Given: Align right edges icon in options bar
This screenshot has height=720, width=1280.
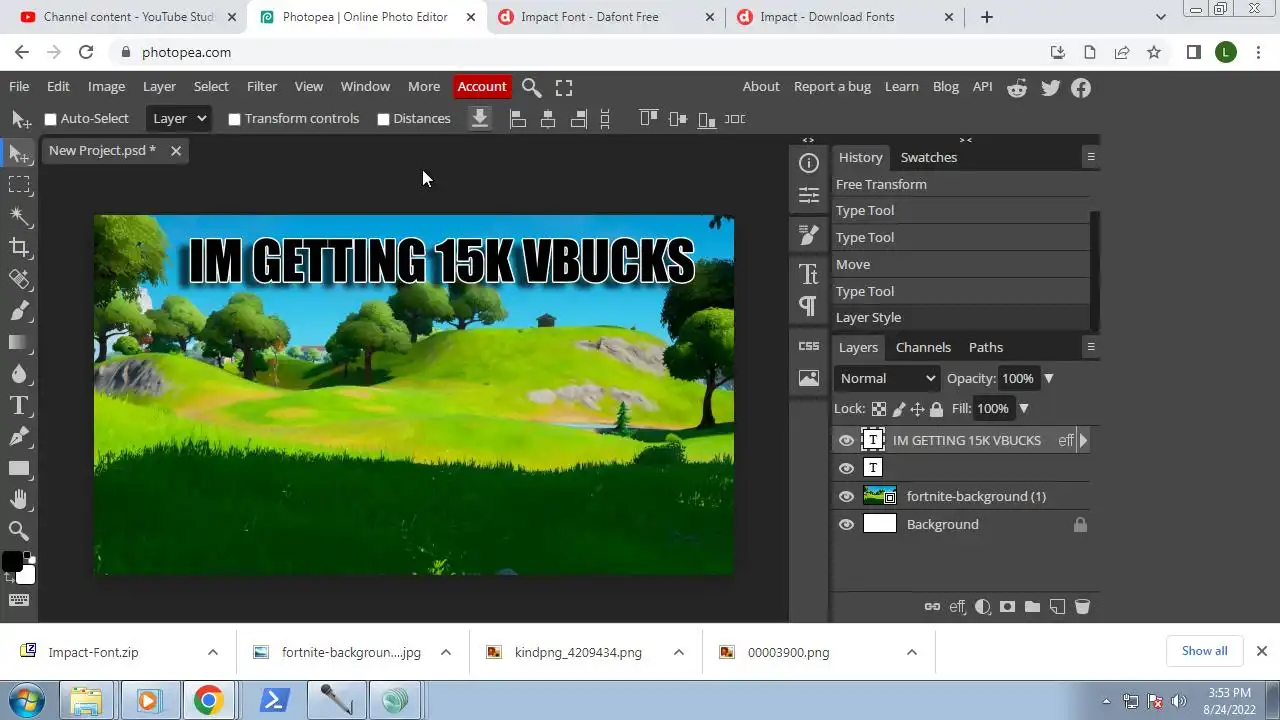Looking at the screenshot, I should pos(578,119).
